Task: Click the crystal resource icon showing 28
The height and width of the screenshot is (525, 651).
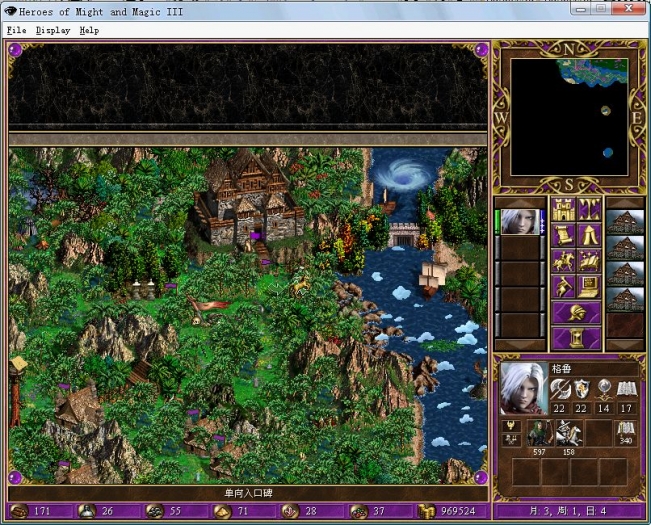Action: (x=290, y=511)
